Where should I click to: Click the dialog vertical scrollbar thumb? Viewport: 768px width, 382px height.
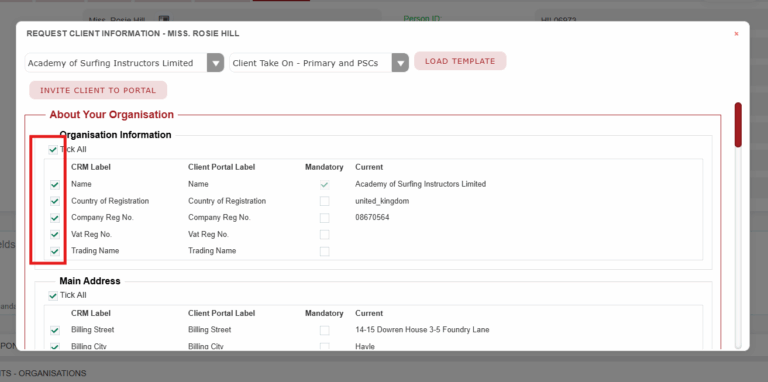coord(738,125)
